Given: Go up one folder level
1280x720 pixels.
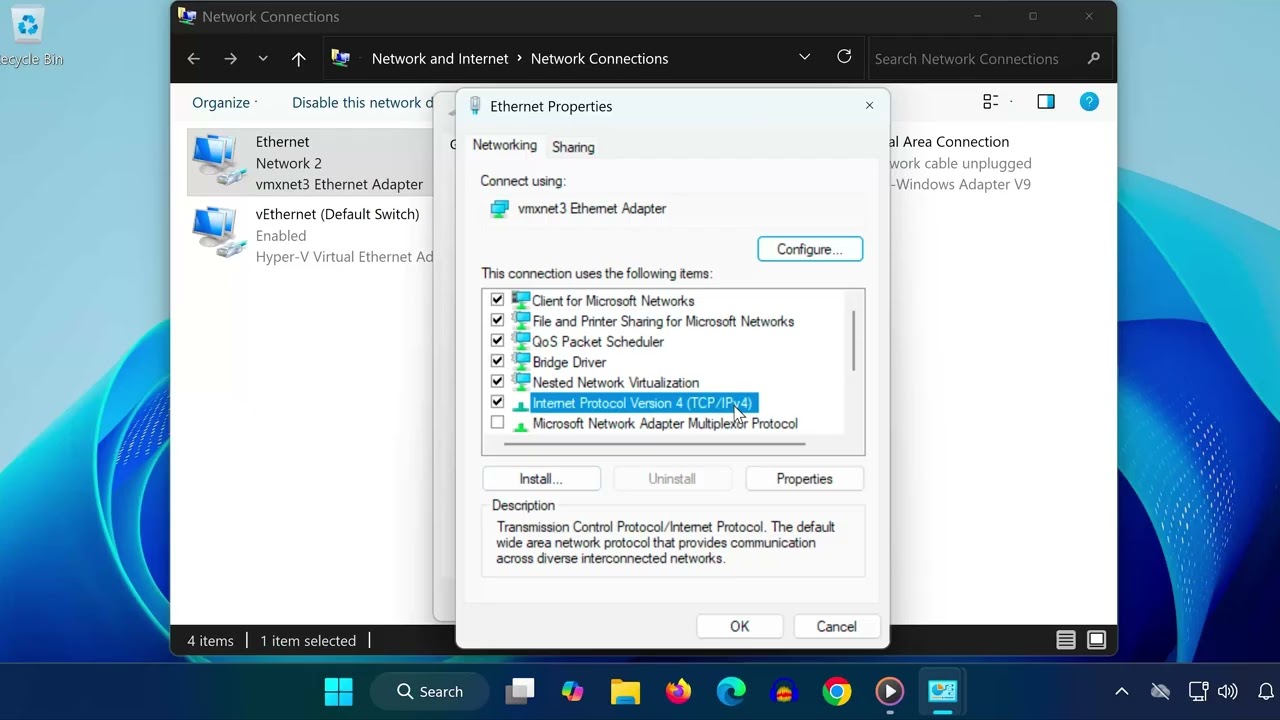Looking at the screenshot, I should (x=298, y=59).
